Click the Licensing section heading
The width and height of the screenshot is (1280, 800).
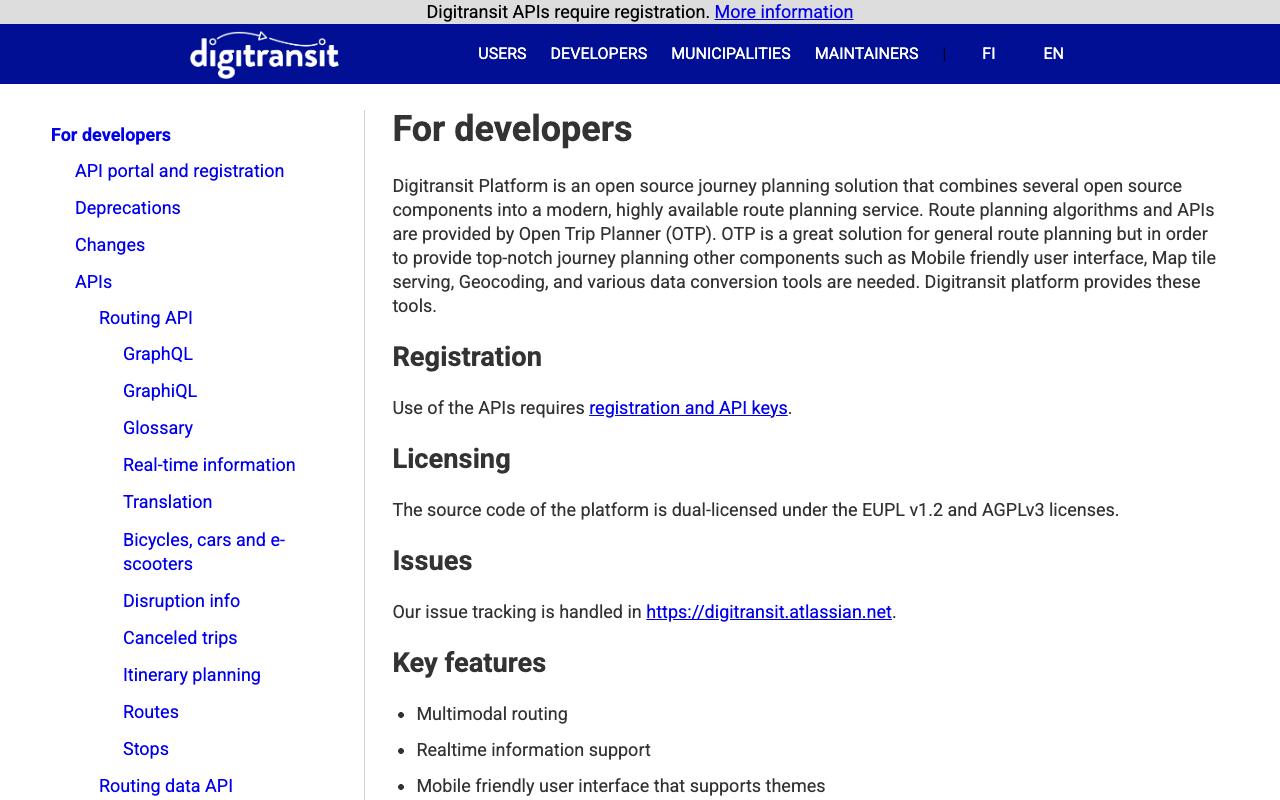coord(451,459)
